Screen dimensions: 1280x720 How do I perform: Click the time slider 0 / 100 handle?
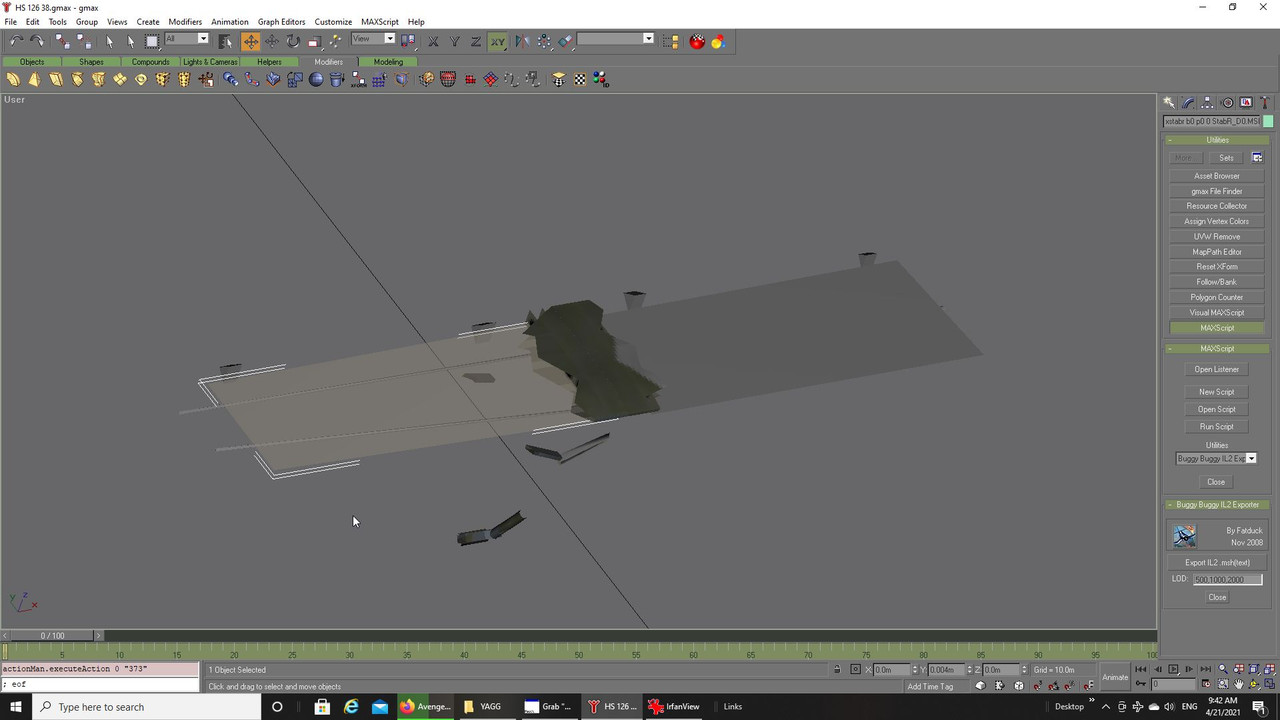[x=52, y=635]
